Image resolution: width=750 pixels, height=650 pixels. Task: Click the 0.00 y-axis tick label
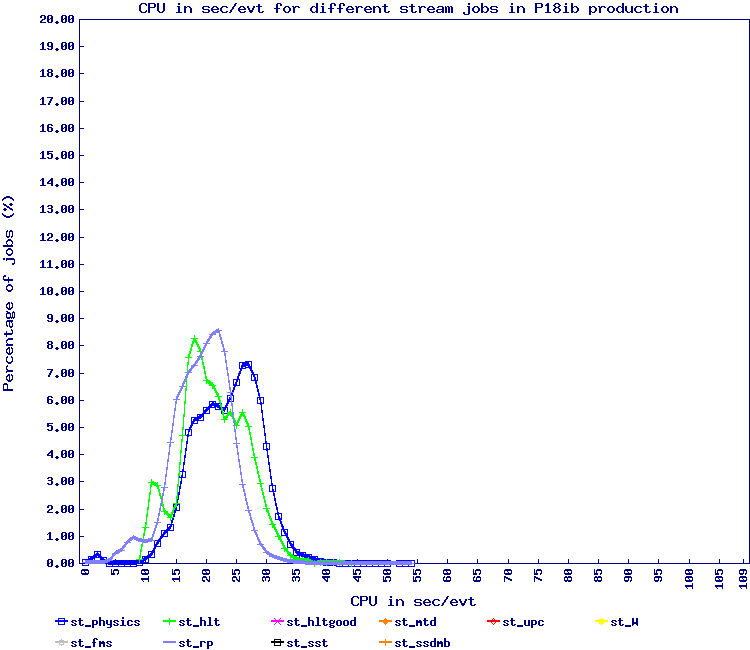pos(60,563)
